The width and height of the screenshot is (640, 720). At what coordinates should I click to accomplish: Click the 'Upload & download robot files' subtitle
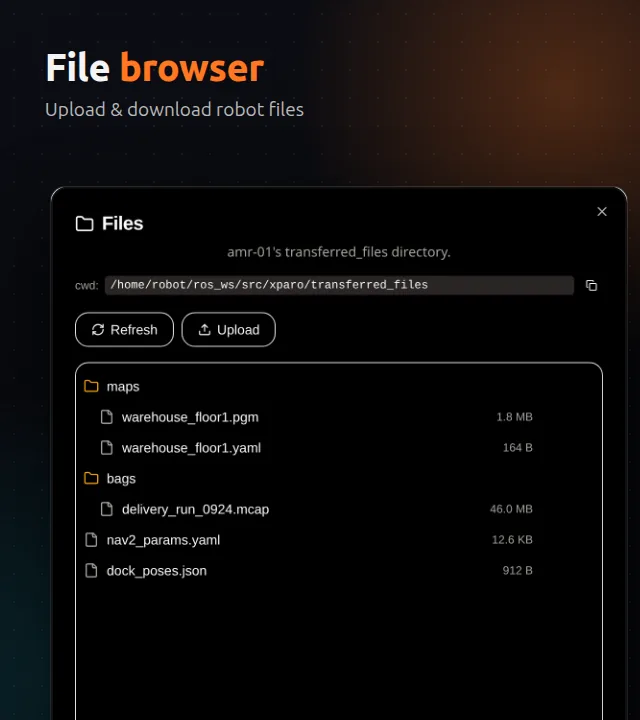click(174, 110)
